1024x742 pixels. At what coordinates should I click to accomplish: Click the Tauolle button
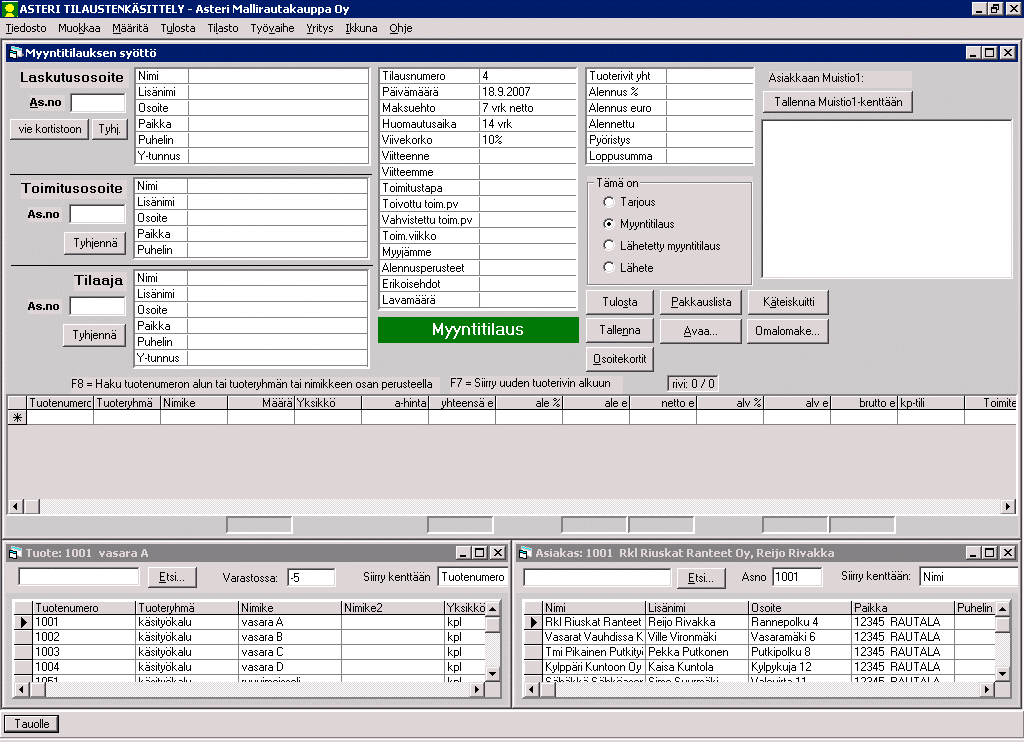pyautogui.click(x=31, y=724)
